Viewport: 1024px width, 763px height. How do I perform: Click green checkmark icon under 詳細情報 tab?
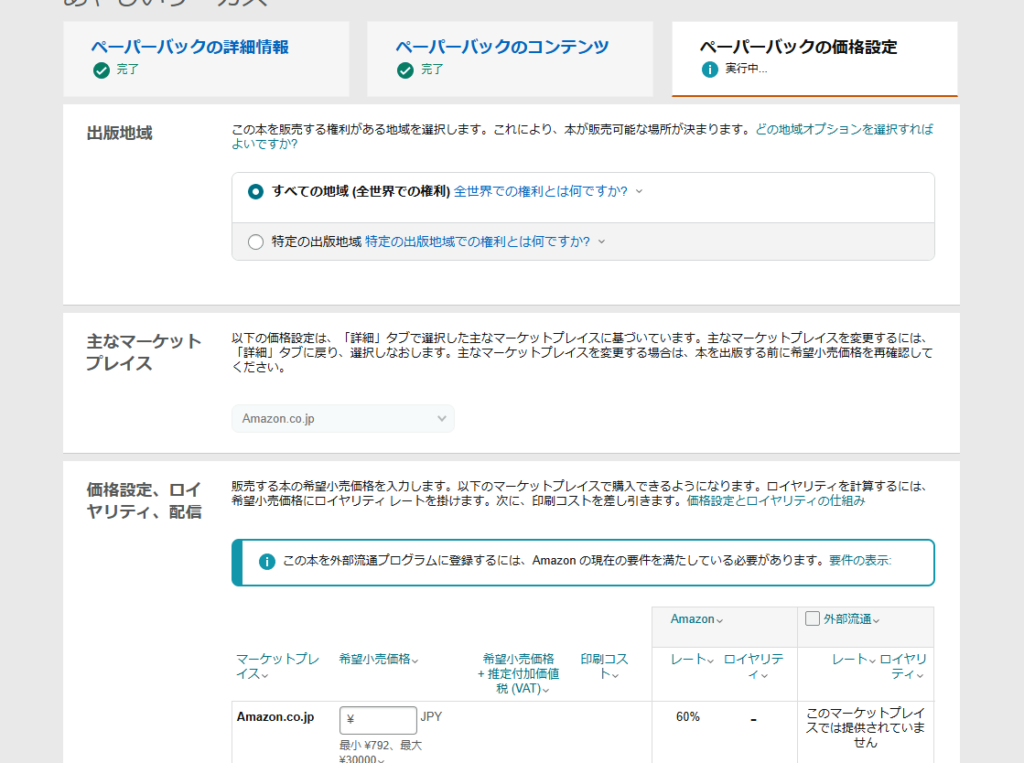[101, 70]
